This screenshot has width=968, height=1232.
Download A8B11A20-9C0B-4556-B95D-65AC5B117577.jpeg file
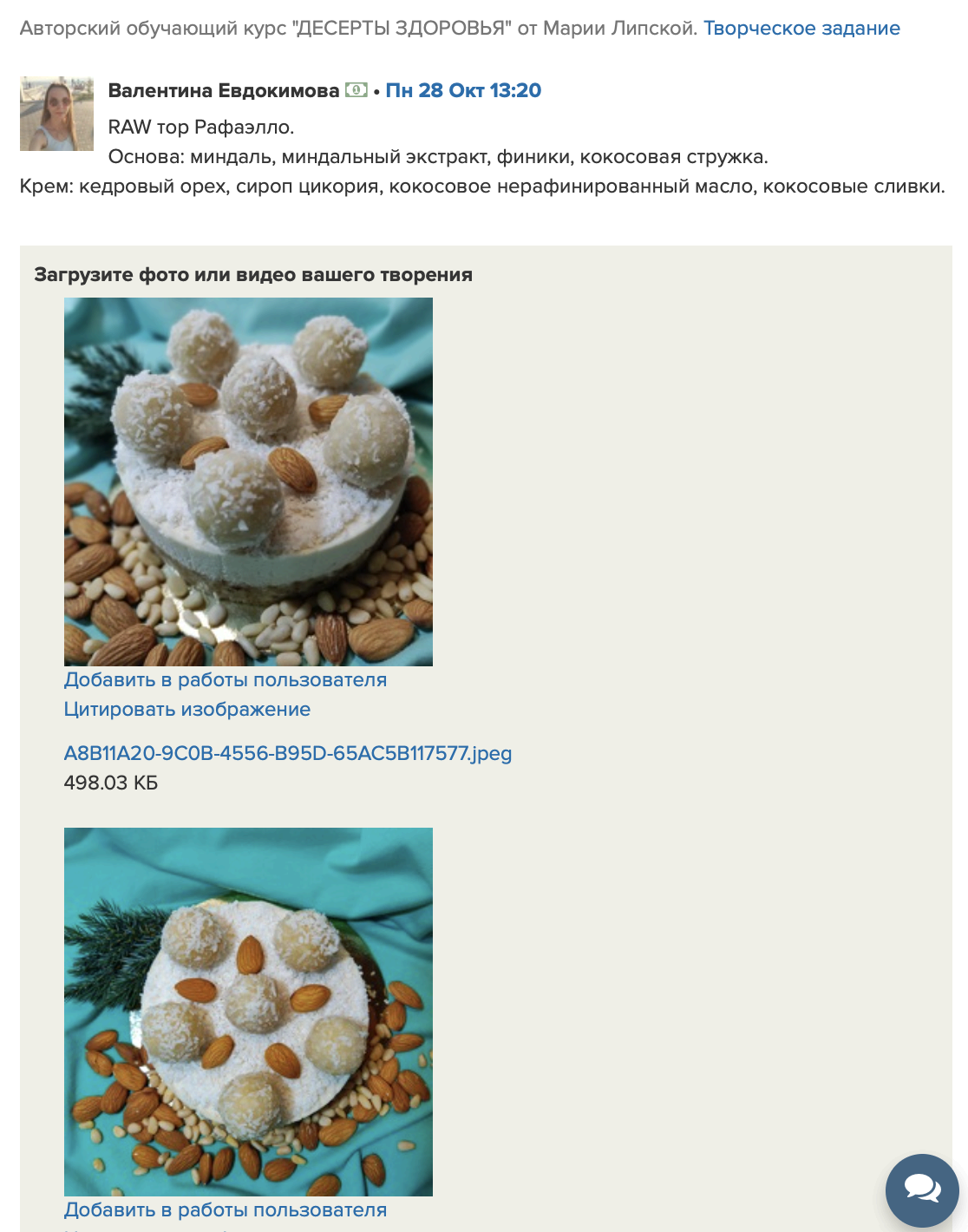point(288,753)
